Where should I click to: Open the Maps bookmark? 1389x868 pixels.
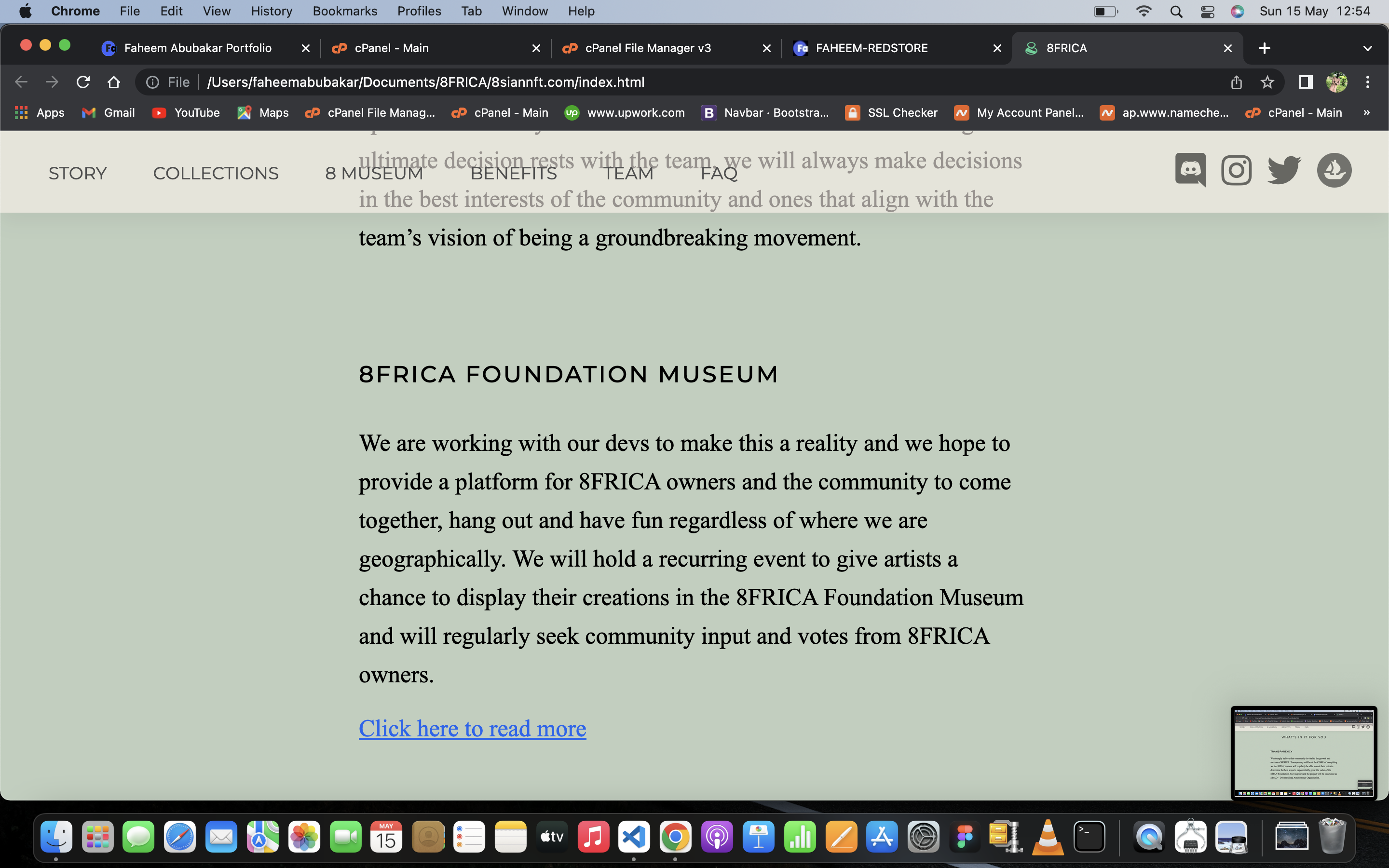(263, 112)
